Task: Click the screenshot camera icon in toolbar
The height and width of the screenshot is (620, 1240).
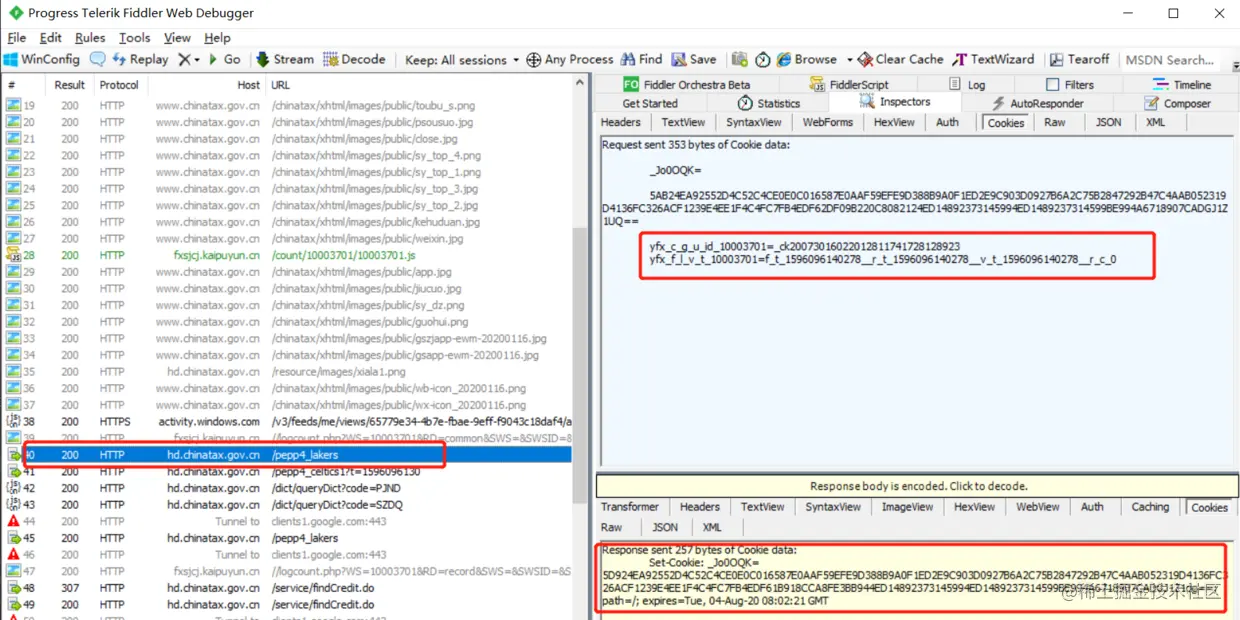Action: [x=739, y=60]
